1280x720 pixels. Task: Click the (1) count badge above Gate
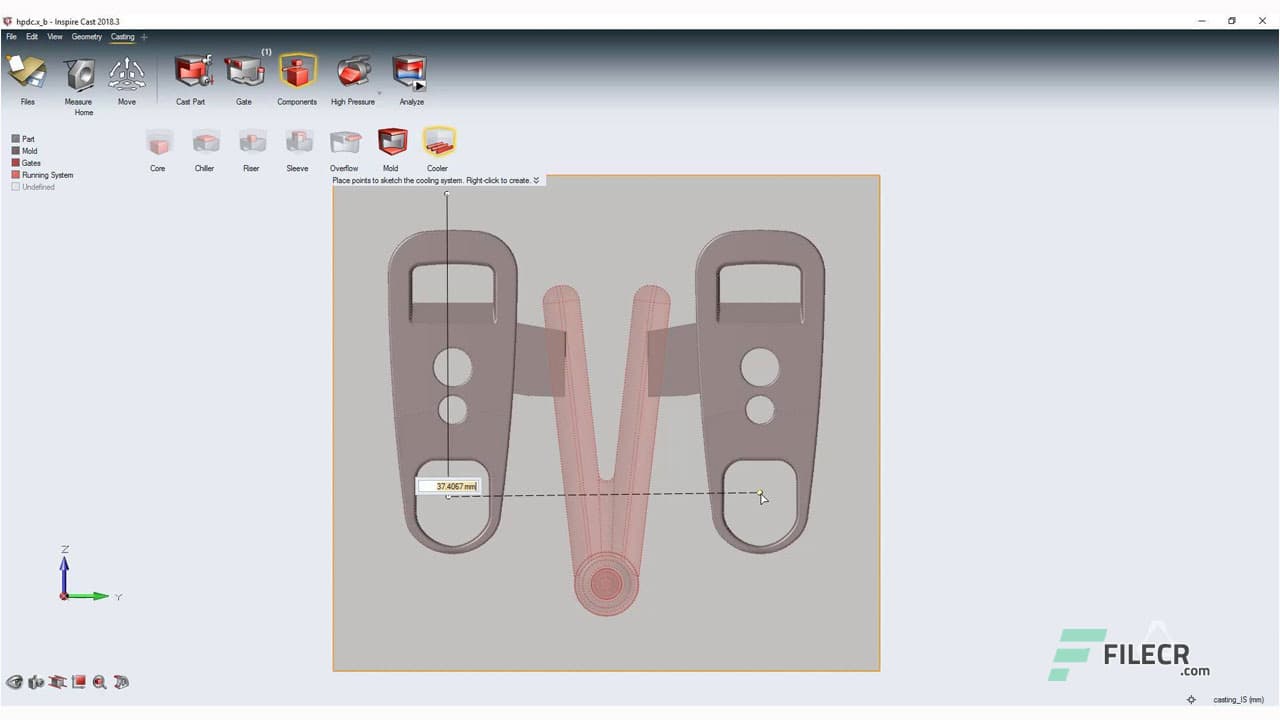click(x=267, y=52)
